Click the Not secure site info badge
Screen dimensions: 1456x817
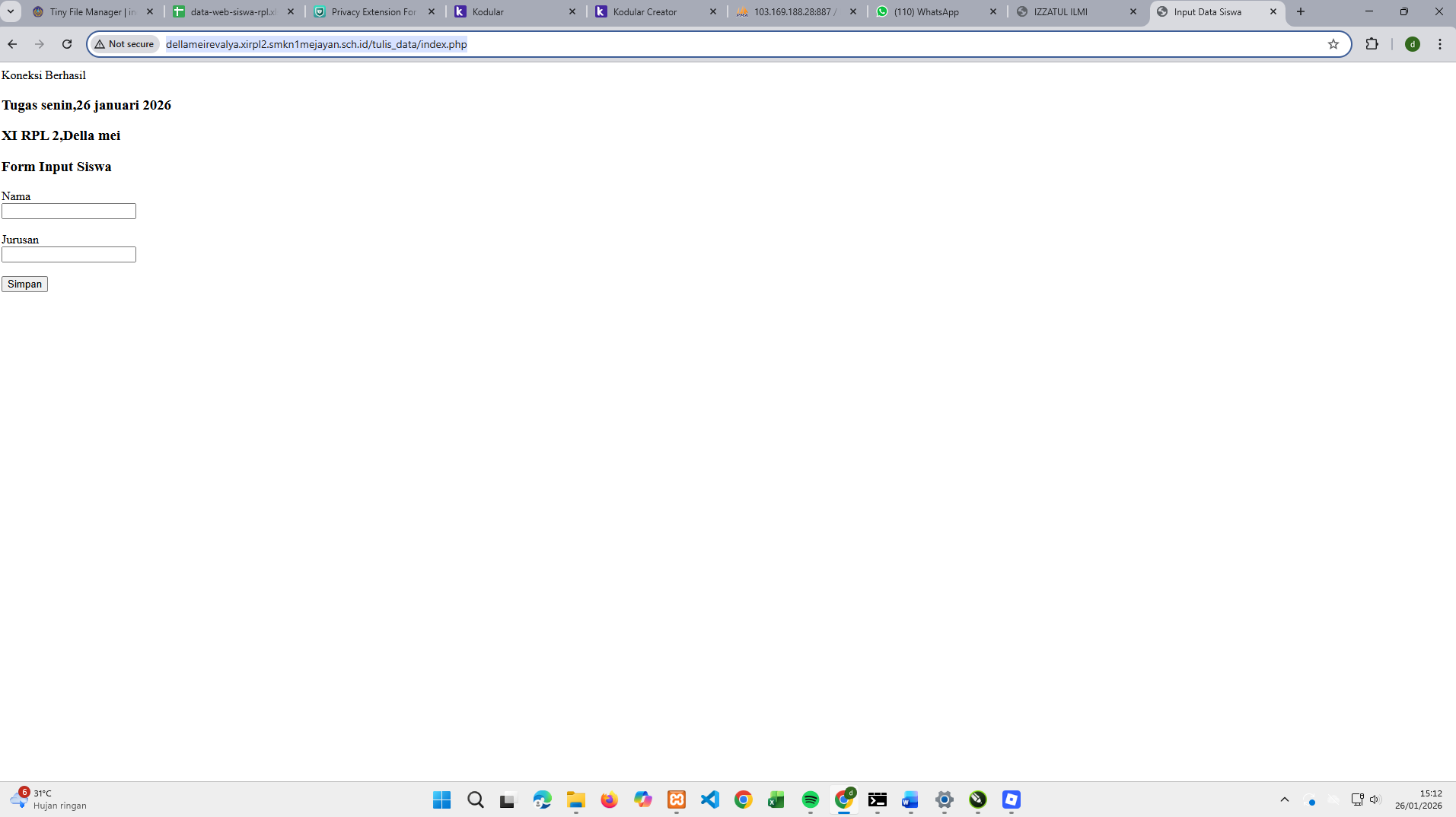point(124,44)
